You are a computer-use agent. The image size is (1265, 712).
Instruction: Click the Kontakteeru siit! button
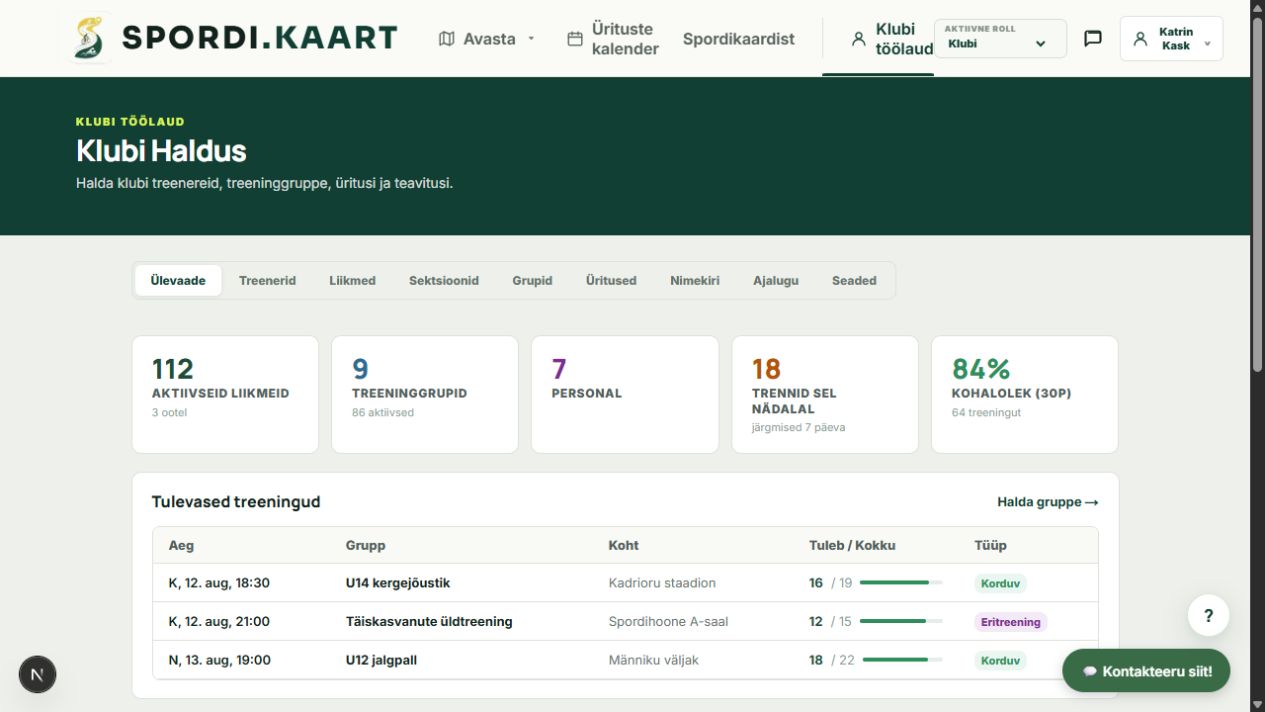[x=1146, y=671]
